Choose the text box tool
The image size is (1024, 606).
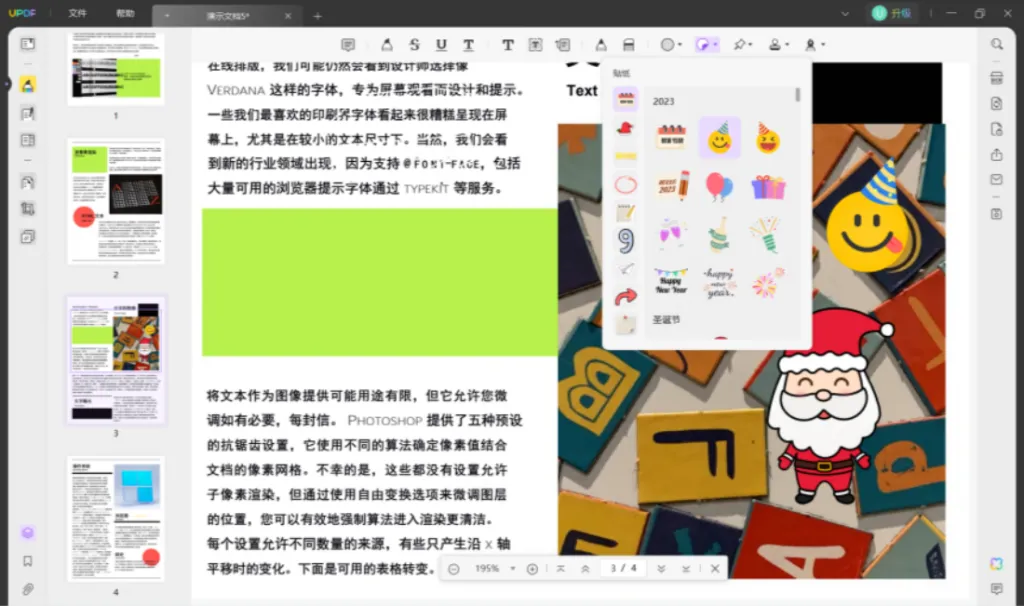click(x=535, y=44)
